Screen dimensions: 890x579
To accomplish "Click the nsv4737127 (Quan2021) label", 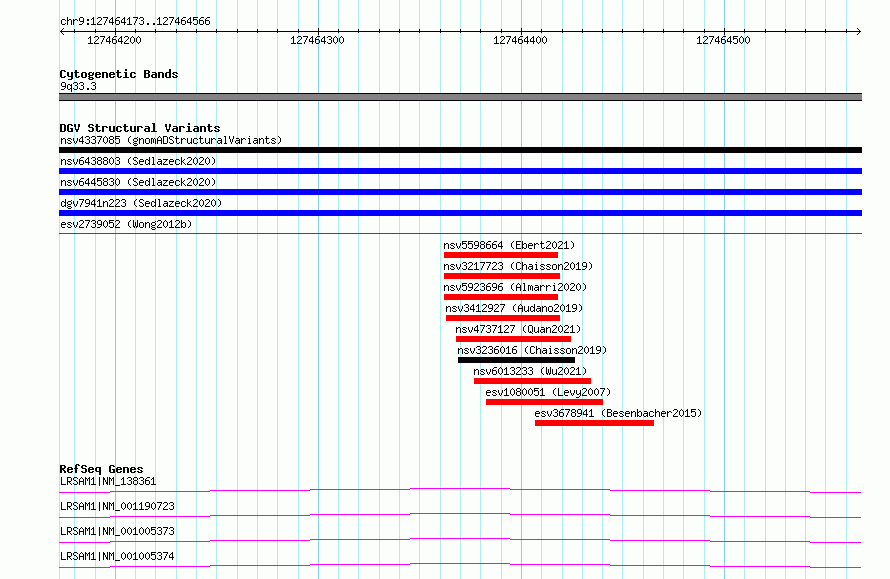I will (x=518, y=329).
